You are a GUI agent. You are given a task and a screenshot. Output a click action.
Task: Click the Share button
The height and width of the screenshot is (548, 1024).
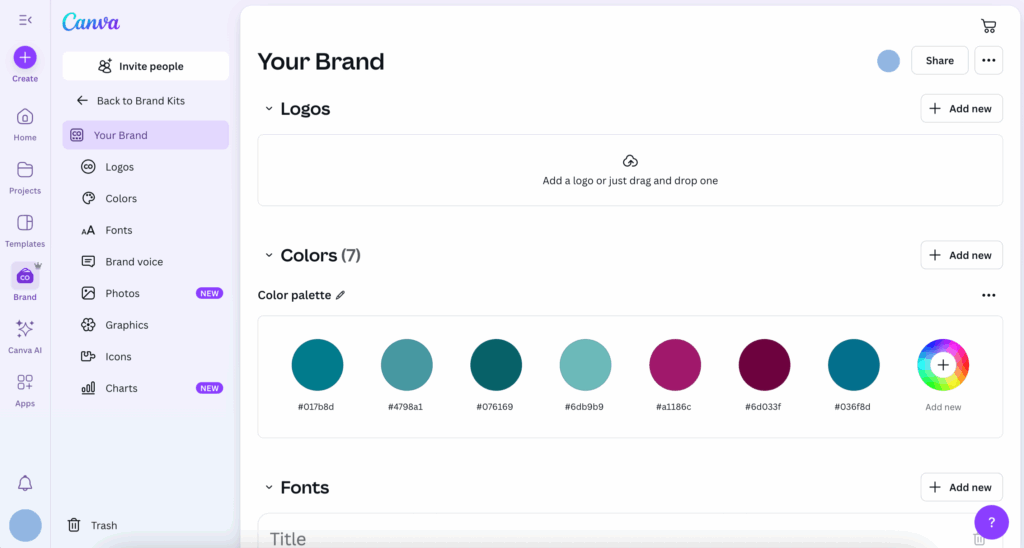pyautogui.click(x=939, y=60)
